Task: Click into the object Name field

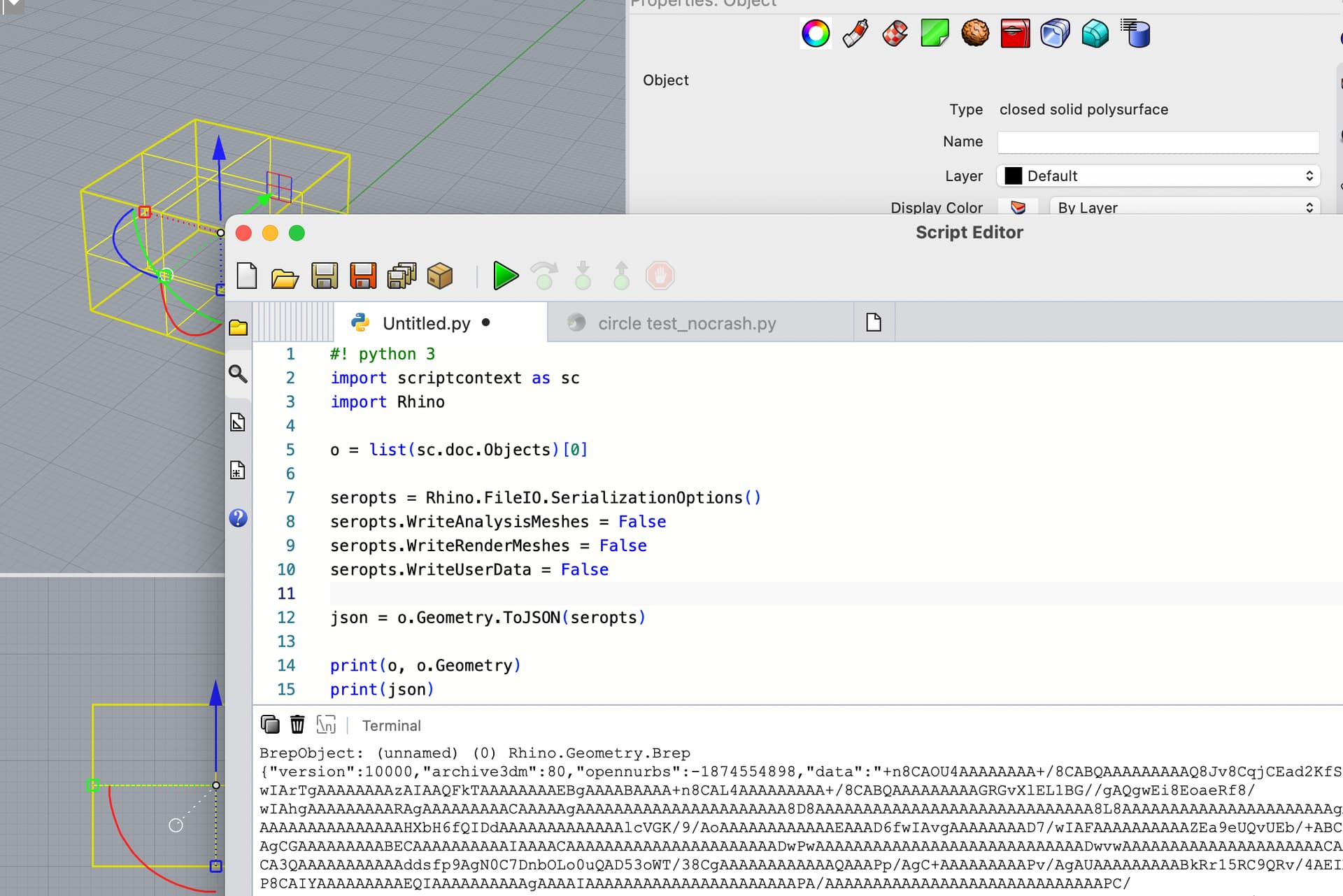Action: [1158, 142]
